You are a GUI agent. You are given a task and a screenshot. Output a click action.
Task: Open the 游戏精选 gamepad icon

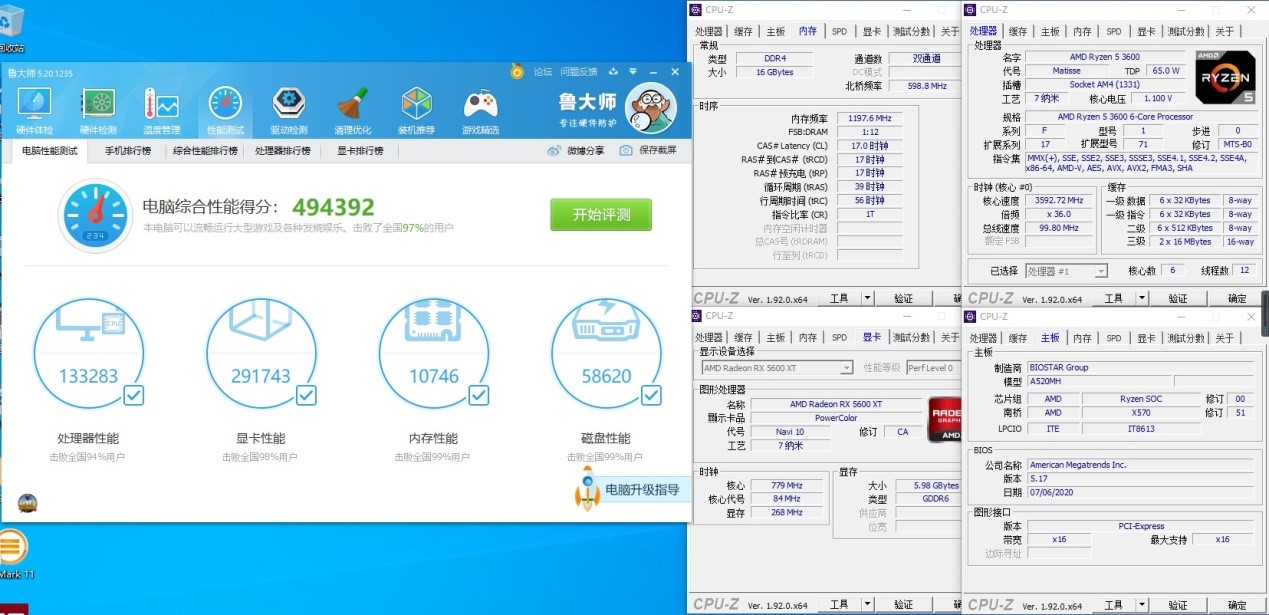pos(480,103)
